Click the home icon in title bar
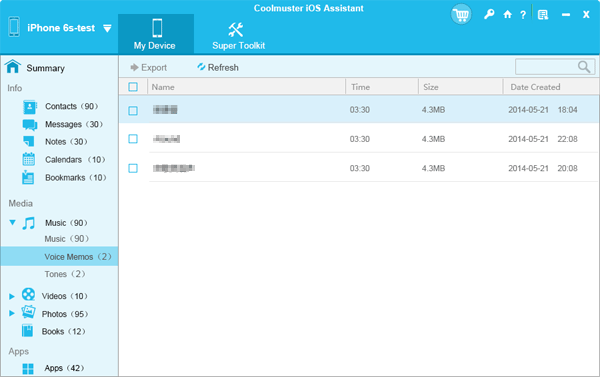 [507, 15]
